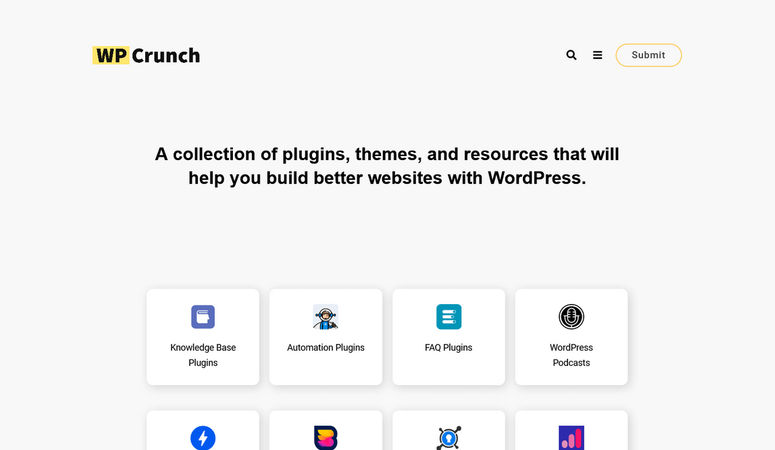Open the hamburger menu icon
Screen dimensions: 775x450
tap(598, 55)
